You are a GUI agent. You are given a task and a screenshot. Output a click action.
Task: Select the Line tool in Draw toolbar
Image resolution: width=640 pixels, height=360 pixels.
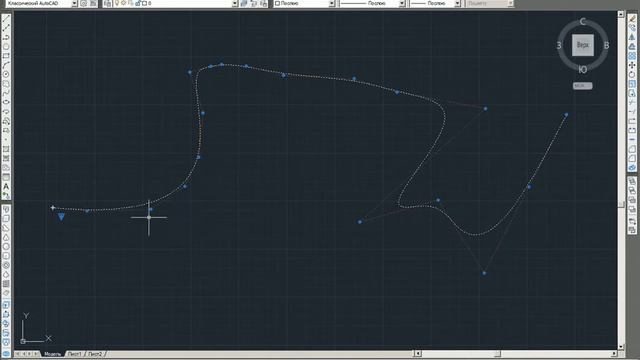pos(6,18)
